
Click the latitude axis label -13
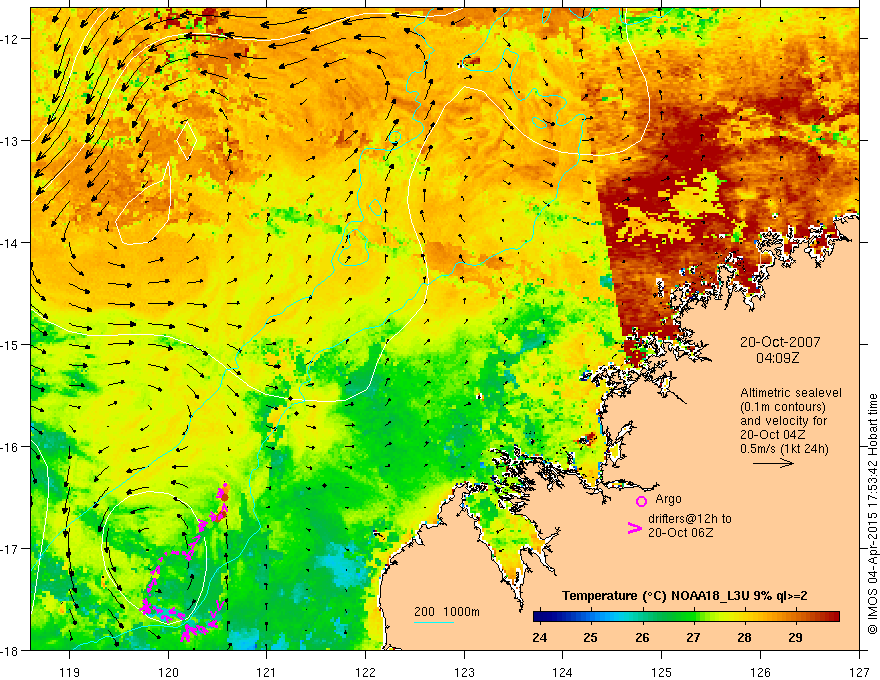pyautogui.click(x=11, y=141)
